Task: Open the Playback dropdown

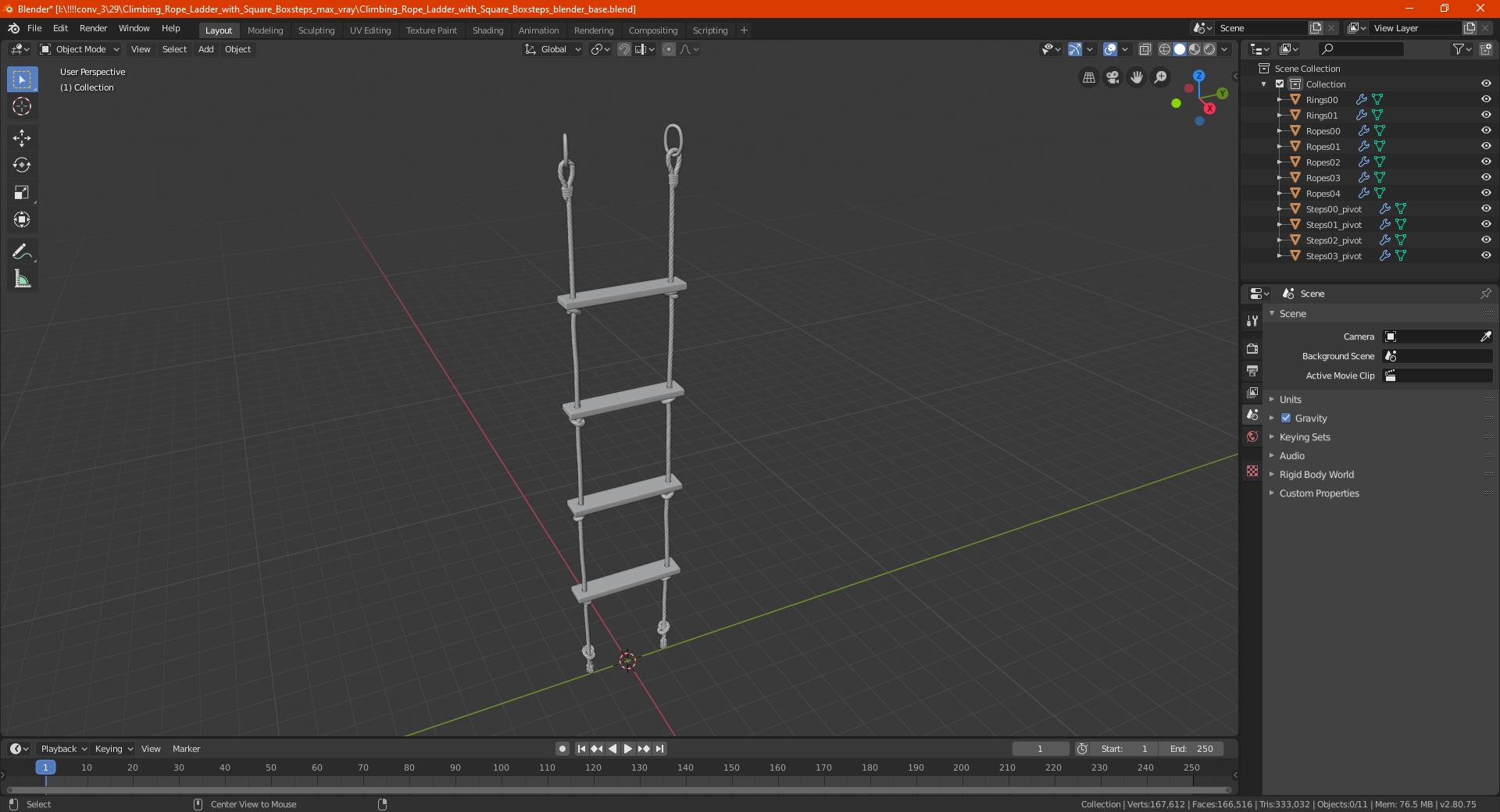Action: [63, 749]
